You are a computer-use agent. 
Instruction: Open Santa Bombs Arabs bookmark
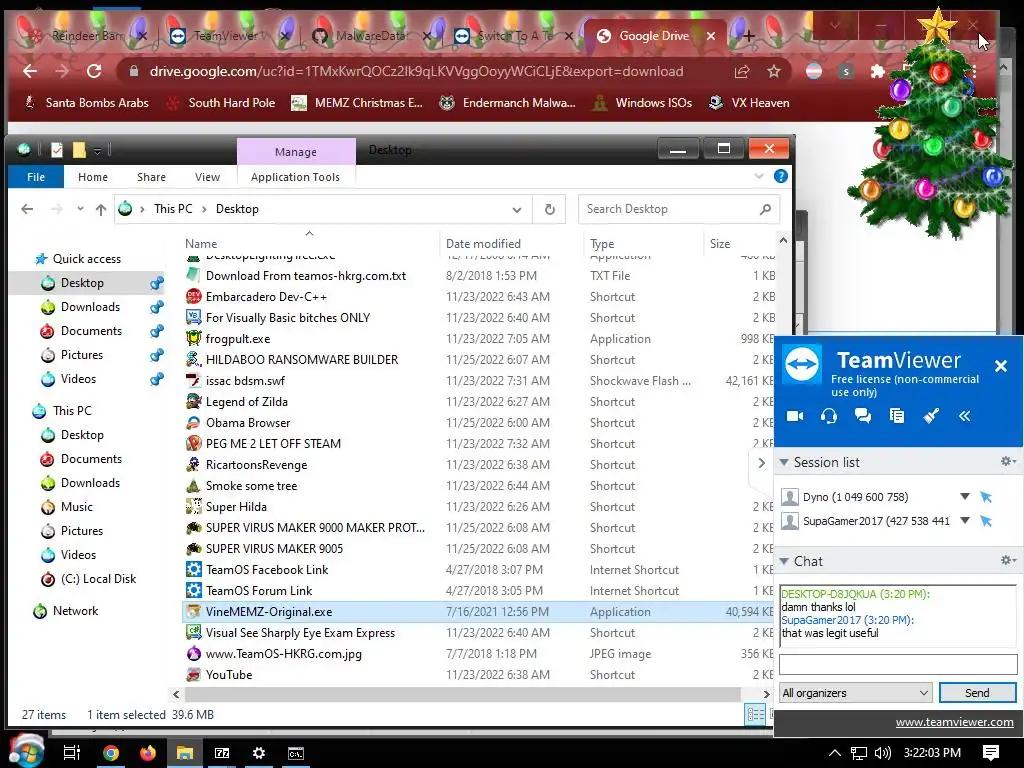(86, 103)
